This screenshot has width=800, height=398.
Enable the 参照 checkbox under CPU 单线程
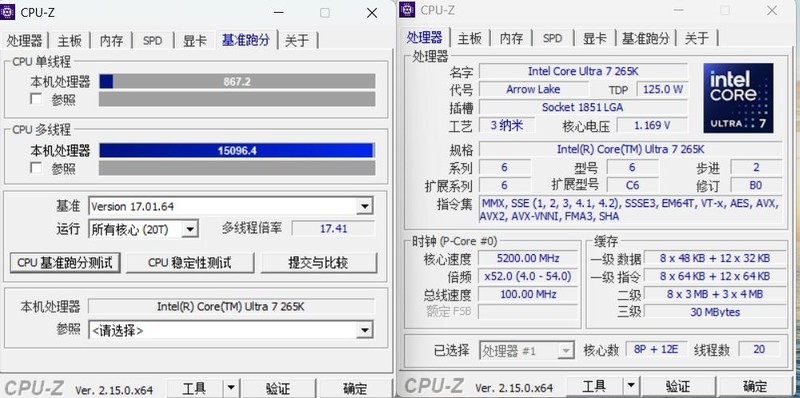pyautogui.click(x=36, y=99)
